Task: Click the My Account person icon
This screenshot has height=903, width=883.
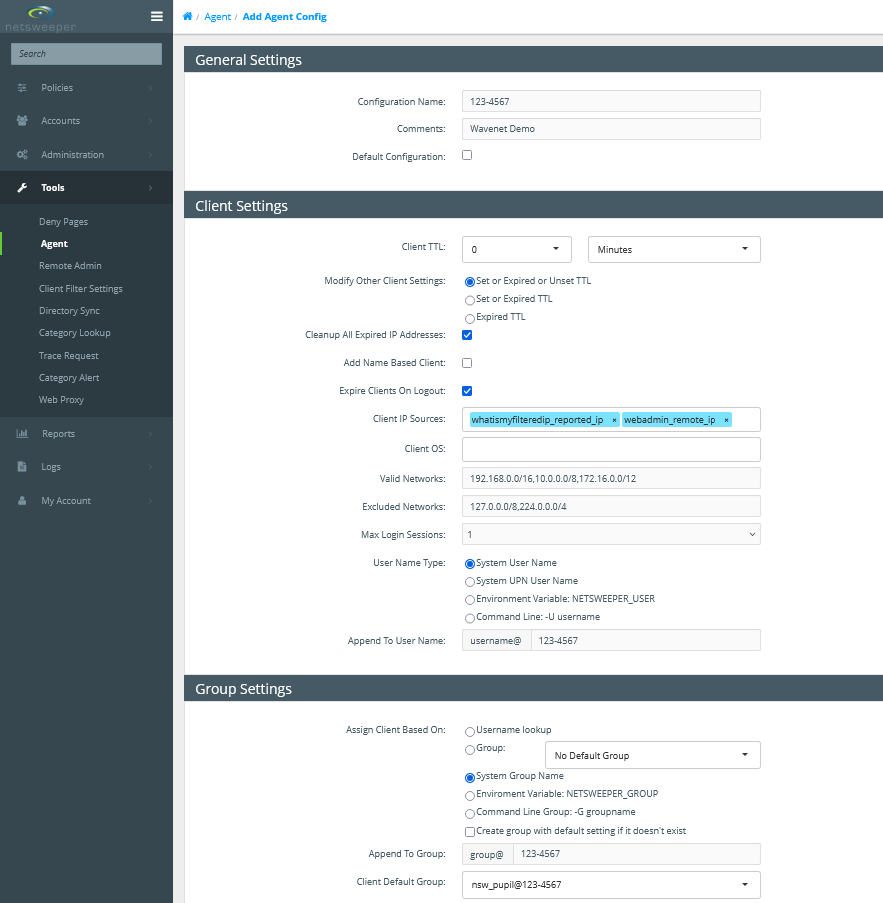Action: coord(22,501)
